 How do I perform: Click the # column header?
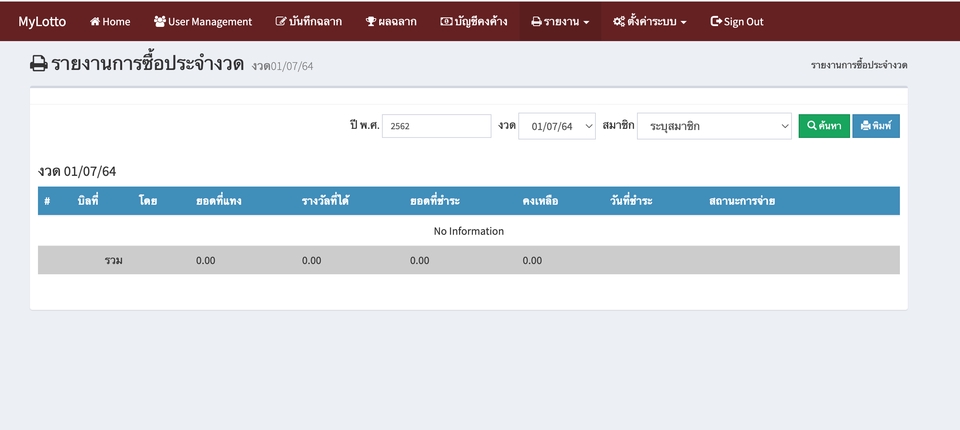(47, 202)
